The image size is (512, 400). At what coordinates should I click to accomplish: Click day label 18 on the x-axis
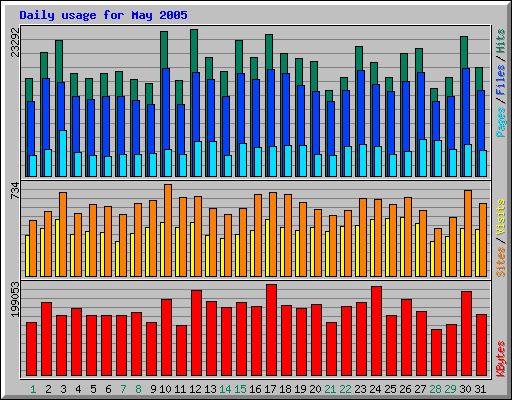coord(285,389)
